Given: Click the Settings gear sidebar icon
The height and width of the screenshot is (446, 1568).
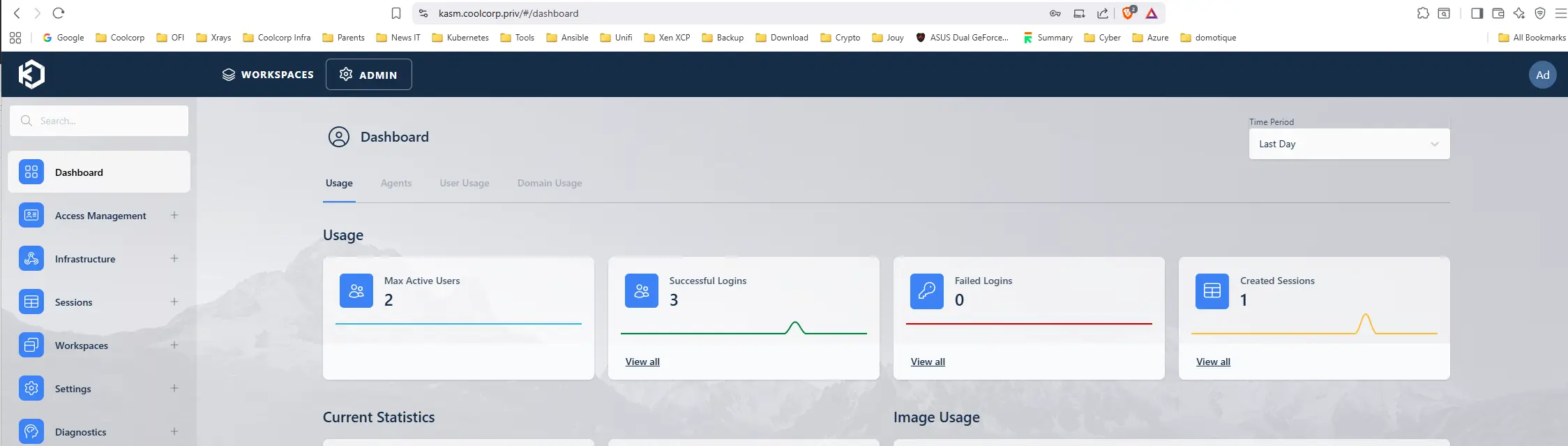Looking at the screenshot, I should (31, 389).
